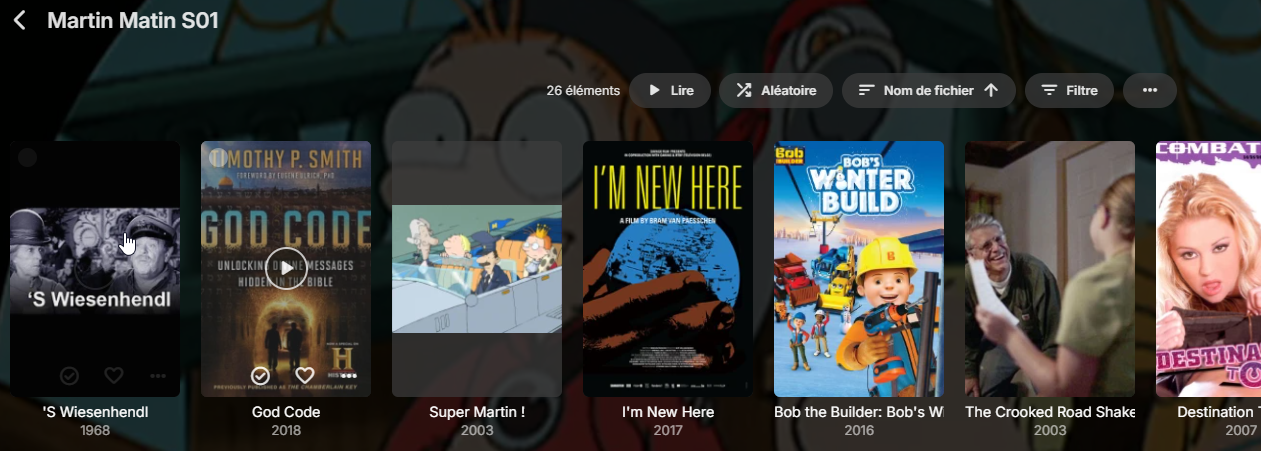Add God Code to favorites with the heart

[x=305, y=375]
